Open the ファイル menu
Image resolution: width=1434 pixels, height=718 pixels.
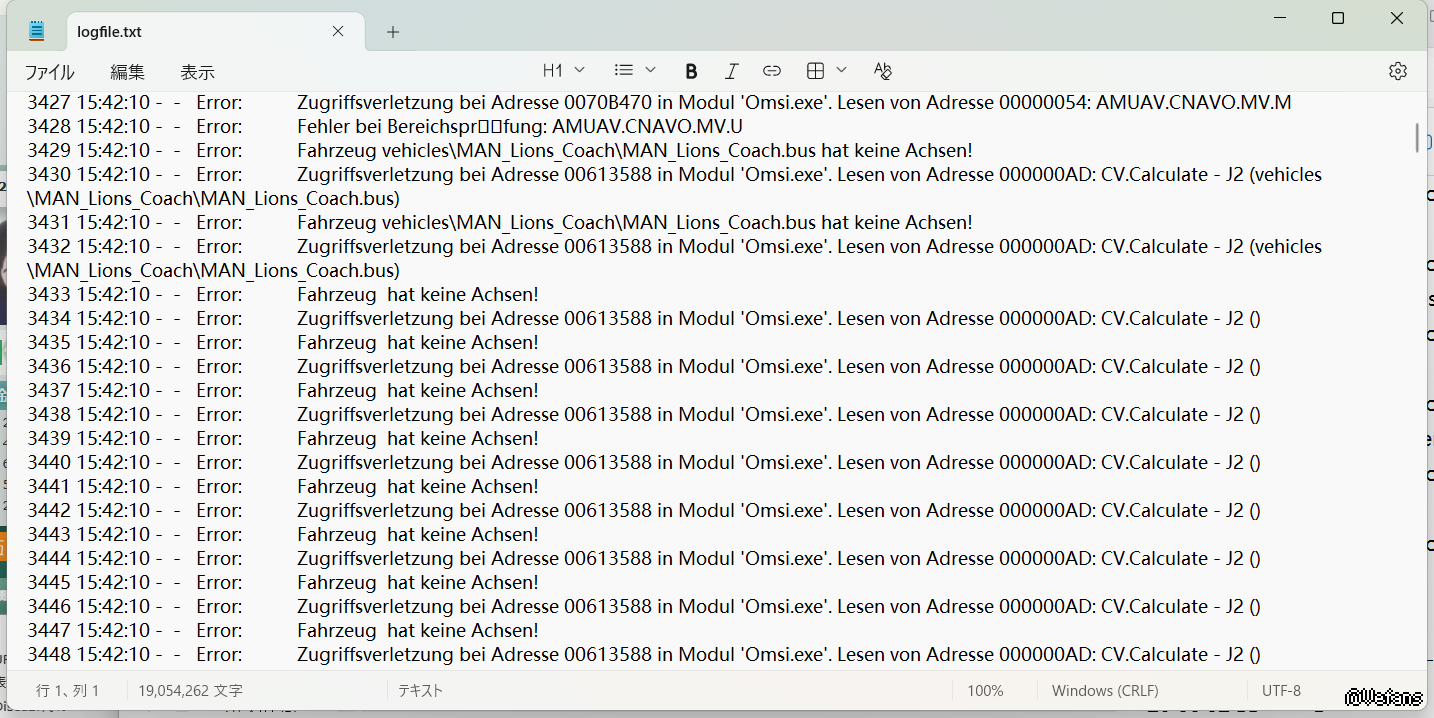click(x=49, y=72)
